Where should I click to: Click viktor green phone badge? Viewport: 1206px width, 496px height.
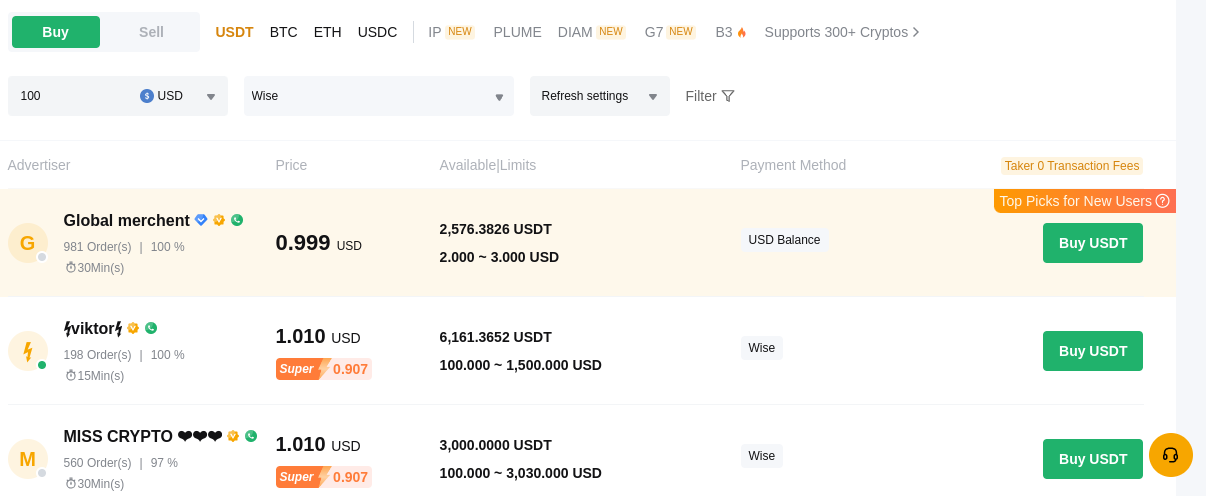tap(151, 328)
